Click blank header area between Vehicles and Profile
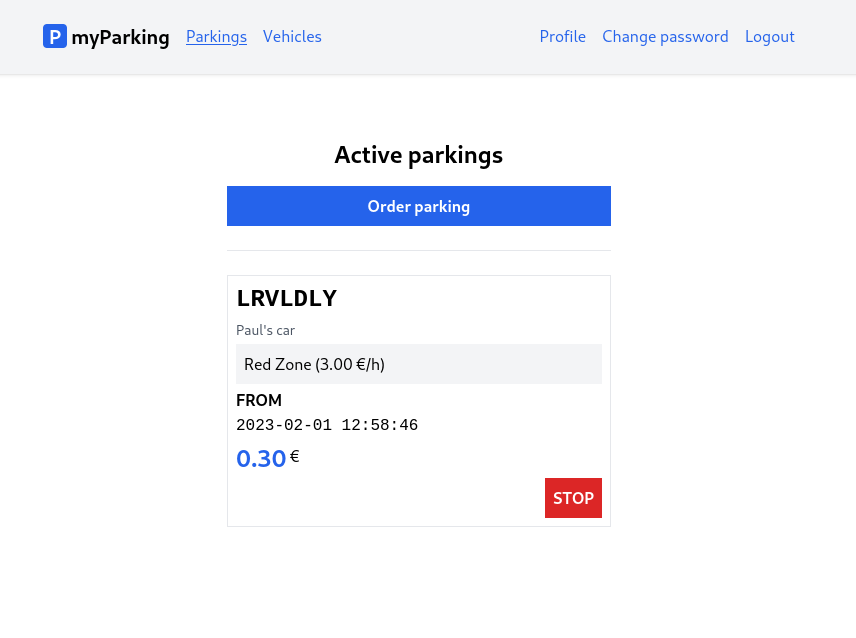 pyautogui.click(x=430, y=37)
